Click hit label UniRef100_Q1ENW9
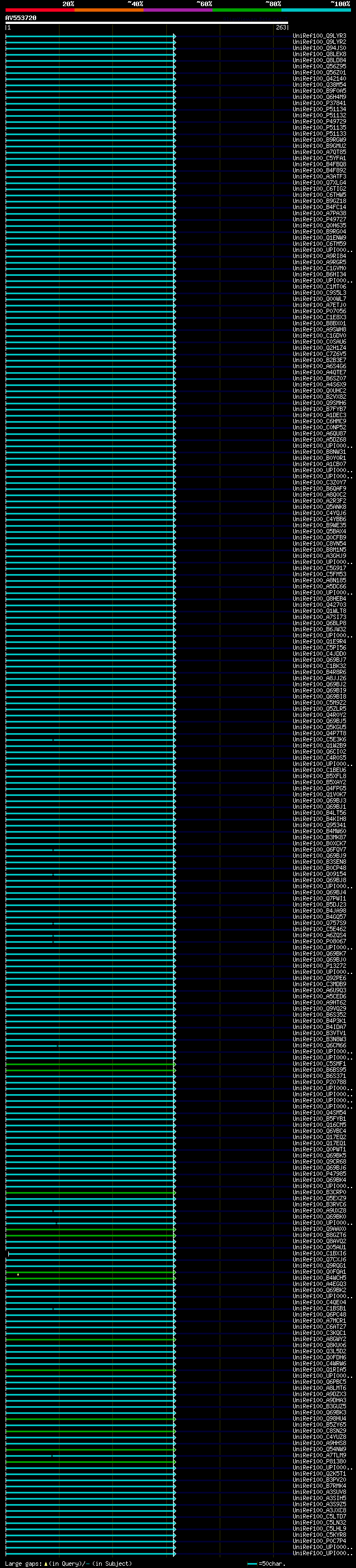This screenshot has width=356, height=1568. (x=319, y=238)
